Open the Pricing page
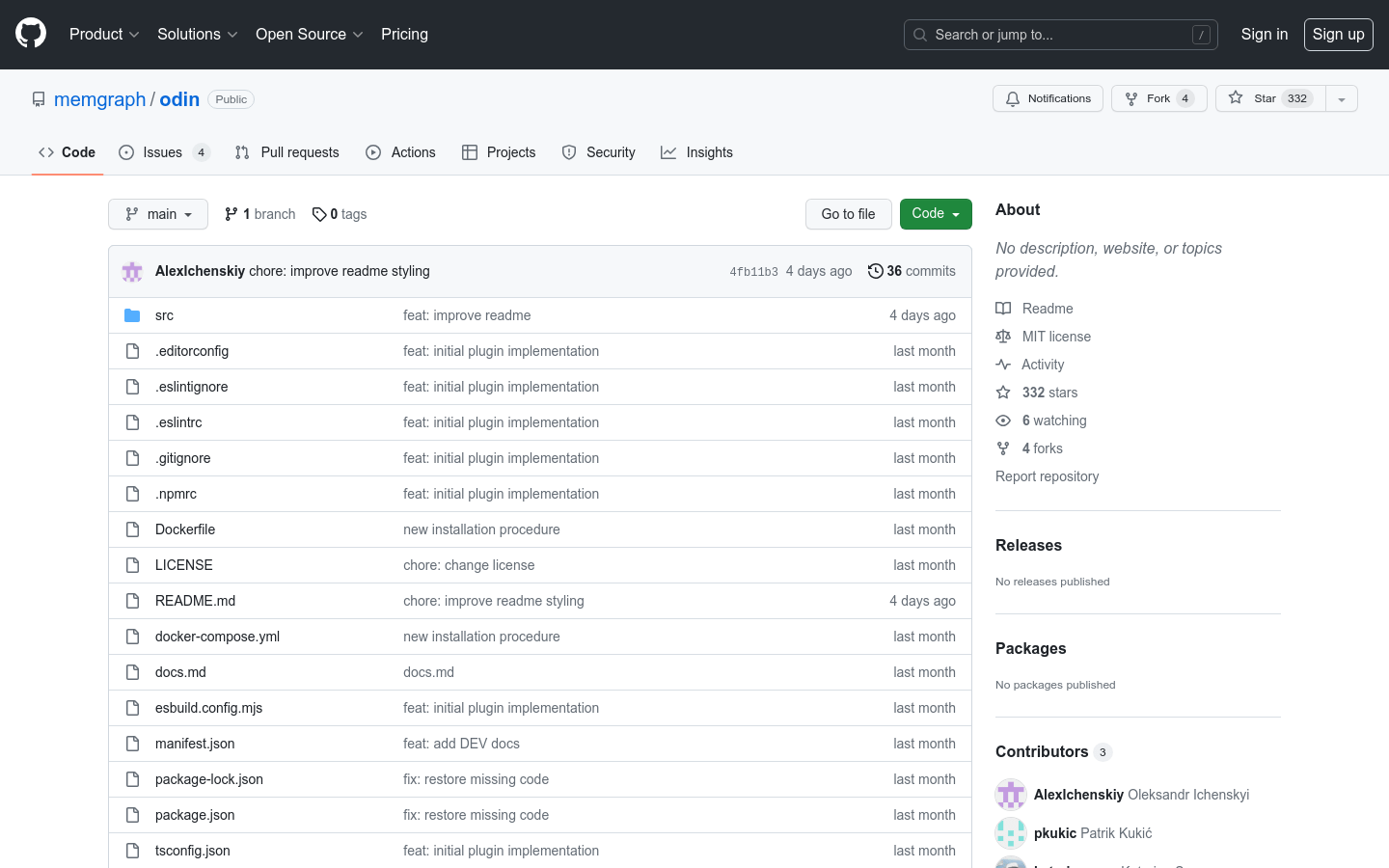The image size is (1389, 868). pyautogui.click(x=404, y=34)
